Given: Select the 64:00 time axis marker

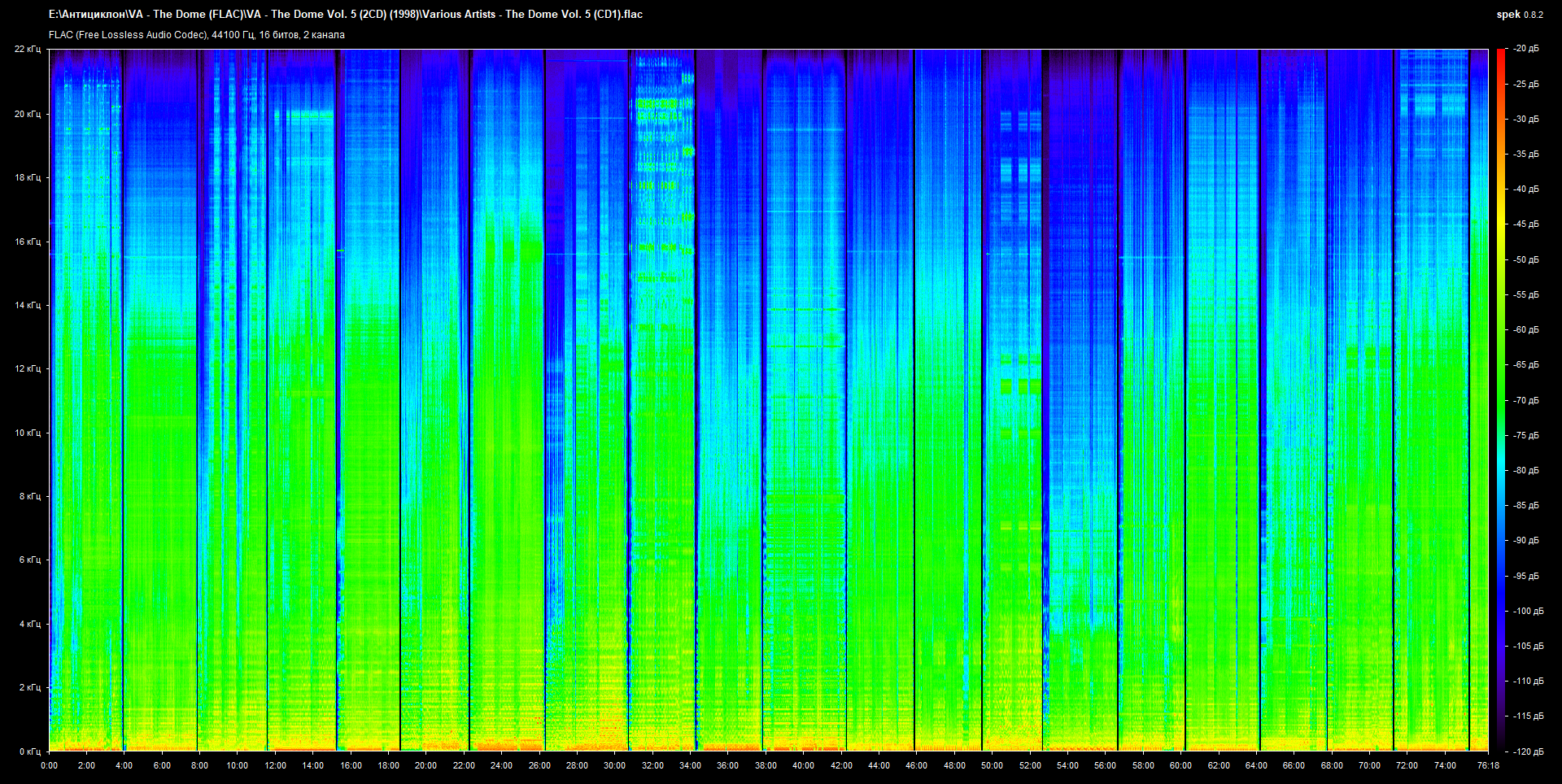Looking at the screenshot, I should 1256,765.
